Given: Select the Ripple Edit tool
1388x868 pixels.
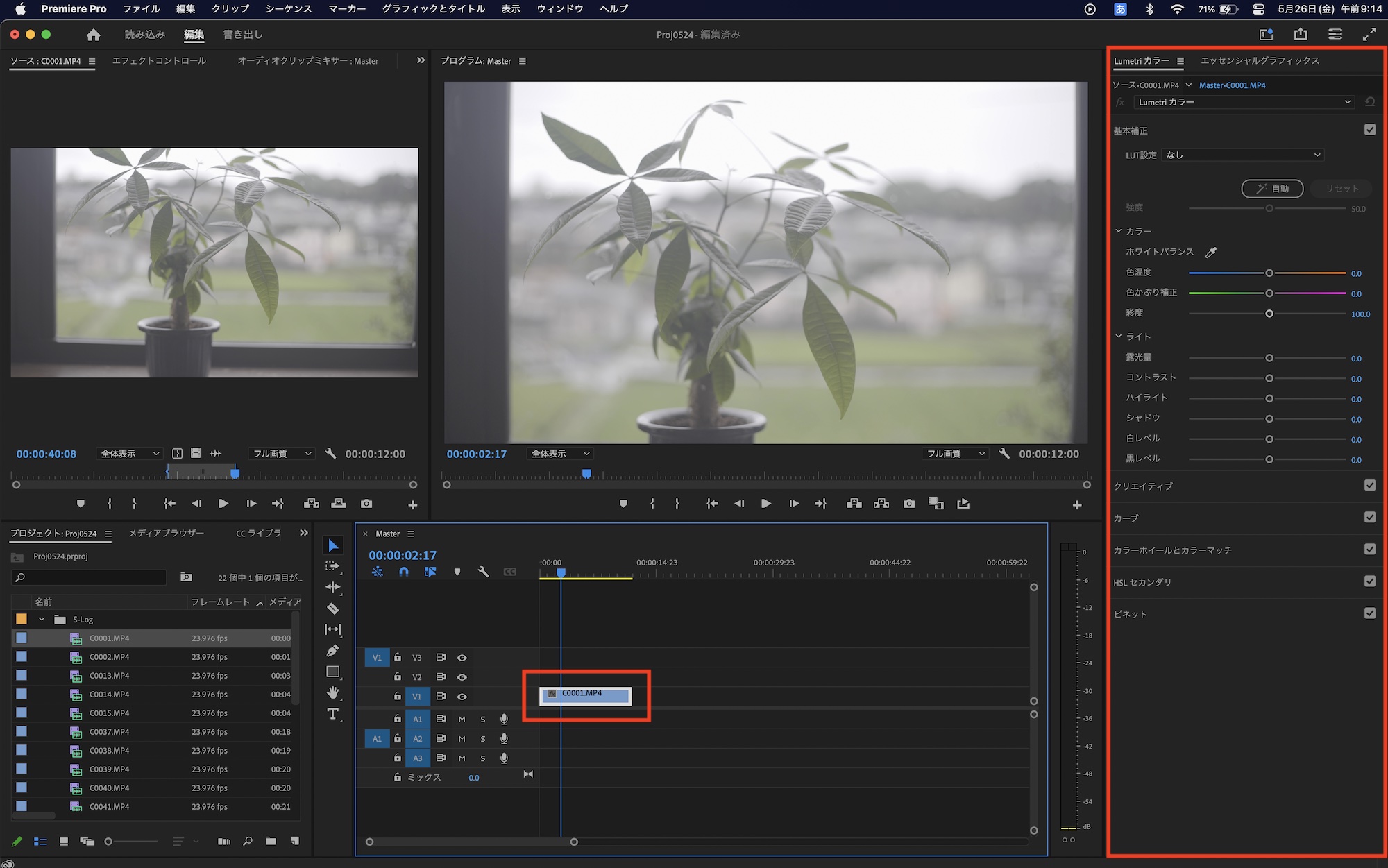Looking at the screenshot, I should [x=333, y=587].
